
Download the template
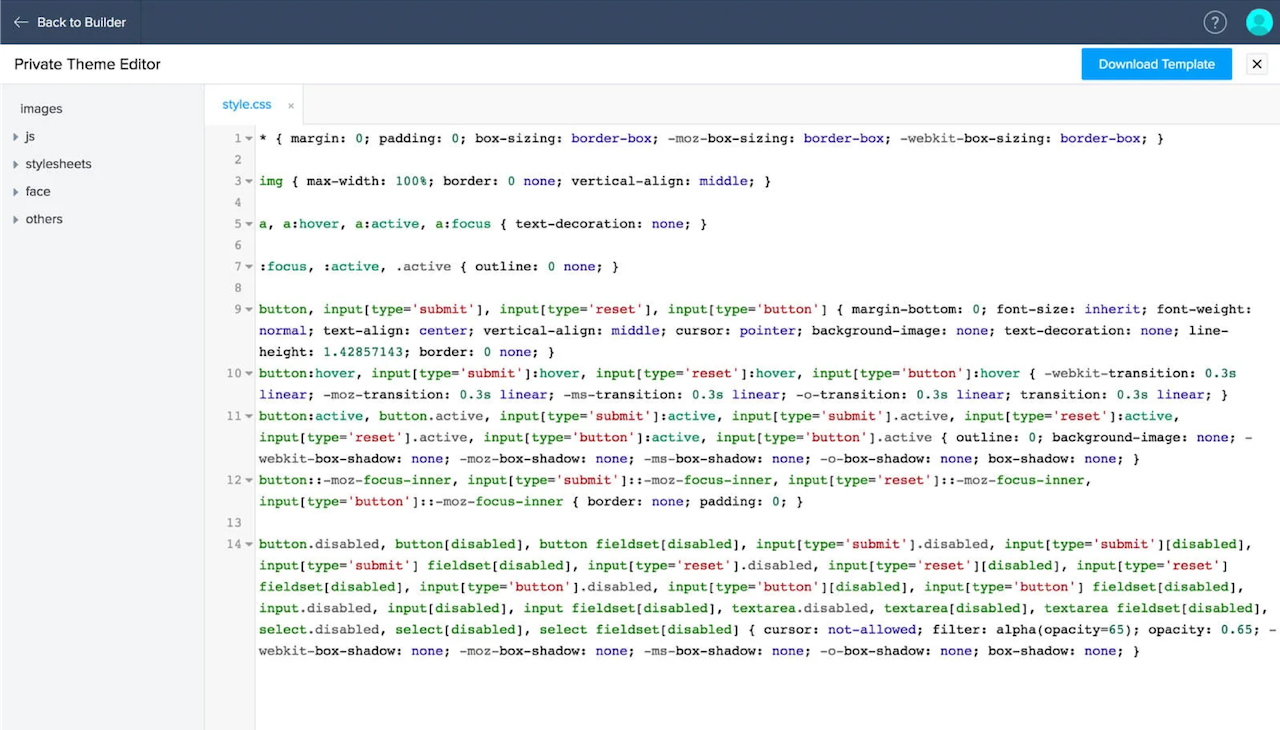click(1156, 64)
